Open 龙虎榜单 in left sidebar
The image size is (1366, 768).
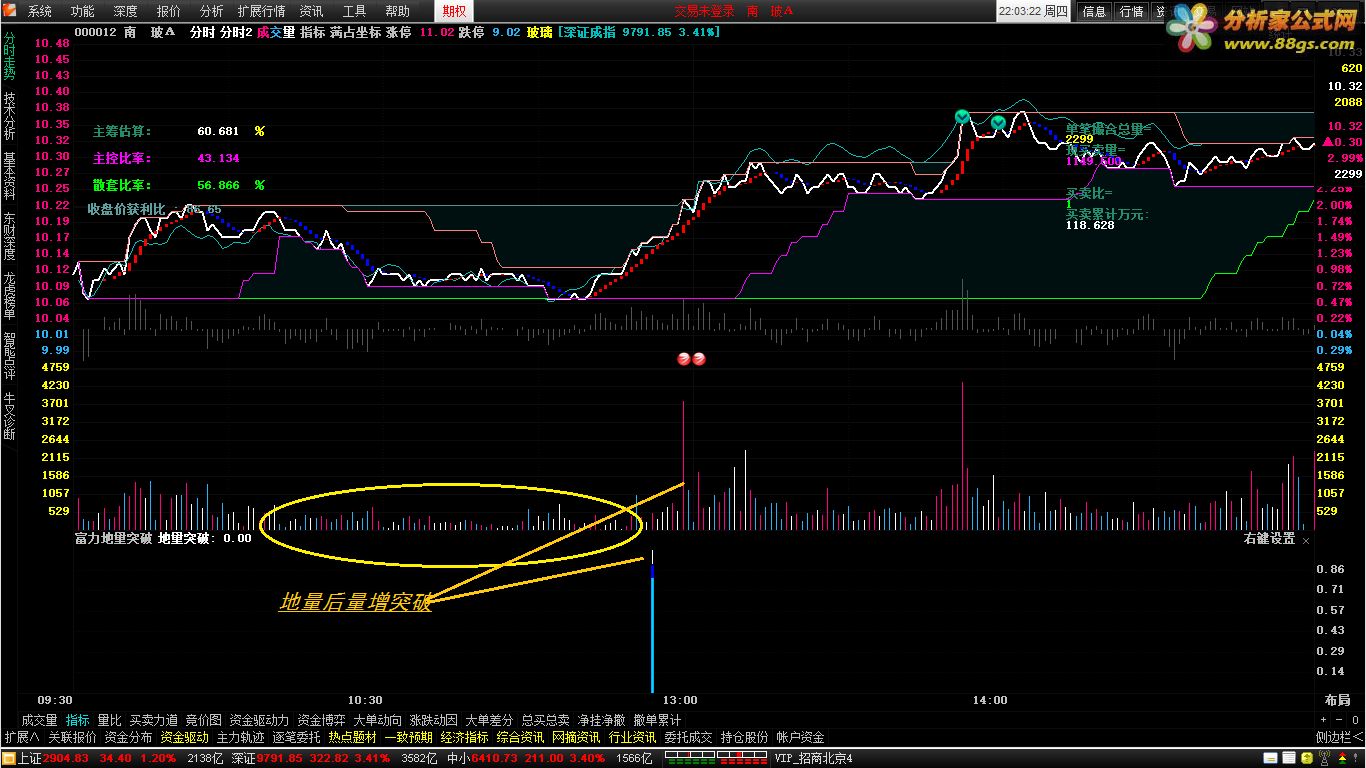(x=9, y=296)
